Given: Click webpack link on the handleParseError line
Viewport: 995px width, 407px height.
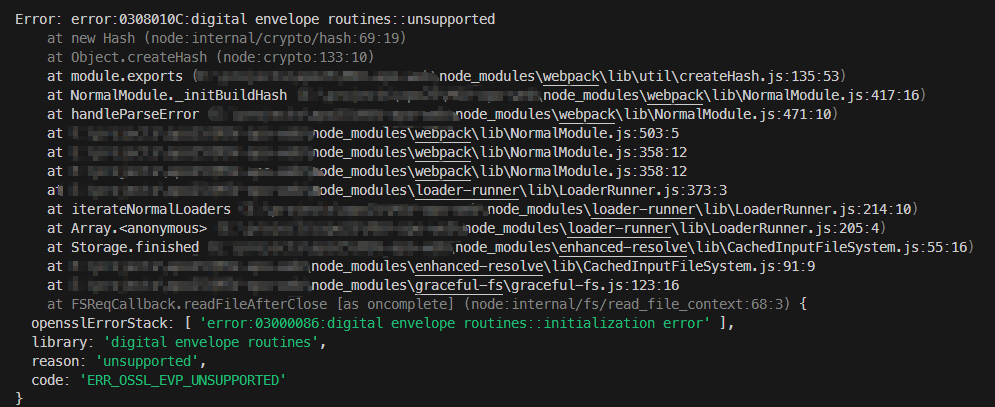Looking at the screenshot, I should [x=589, y=114].
